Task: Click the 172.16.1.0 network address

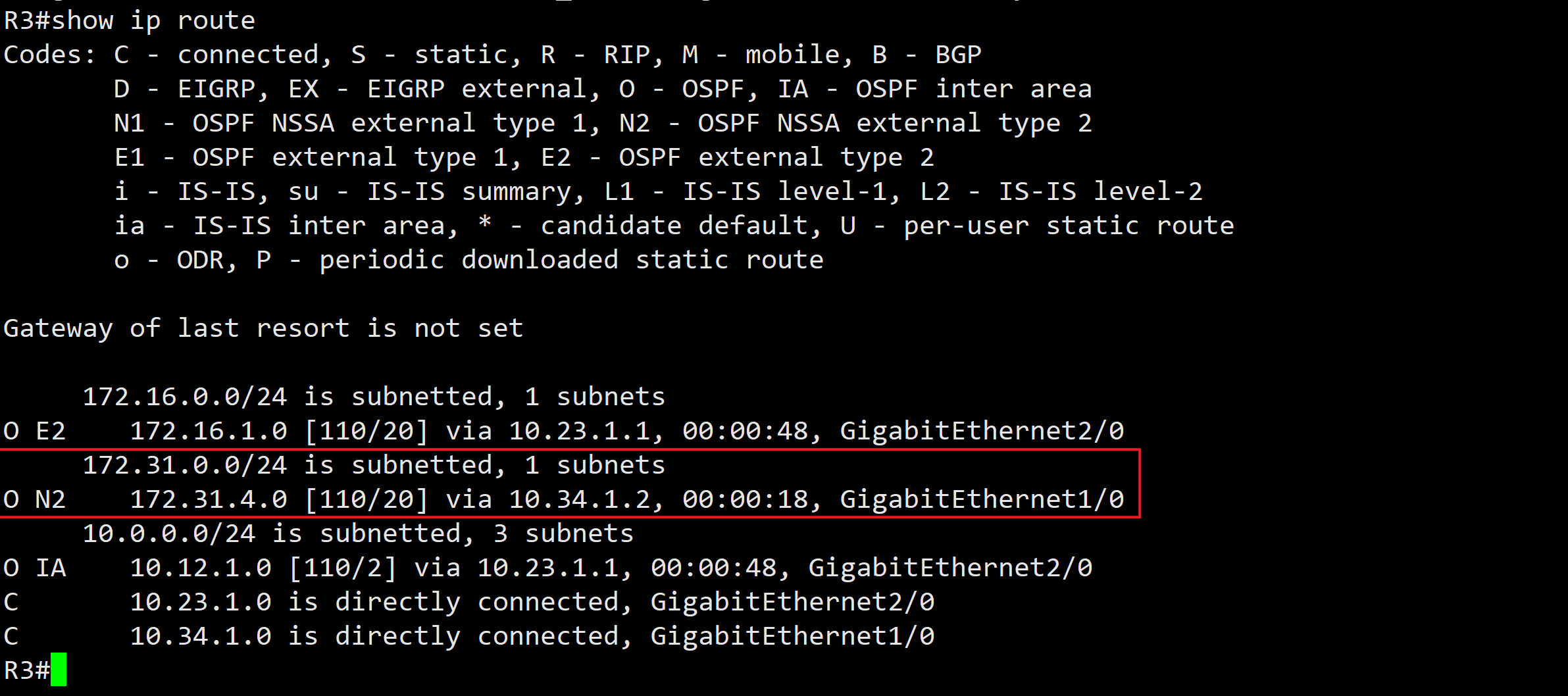Action: [x=209, y=432]
